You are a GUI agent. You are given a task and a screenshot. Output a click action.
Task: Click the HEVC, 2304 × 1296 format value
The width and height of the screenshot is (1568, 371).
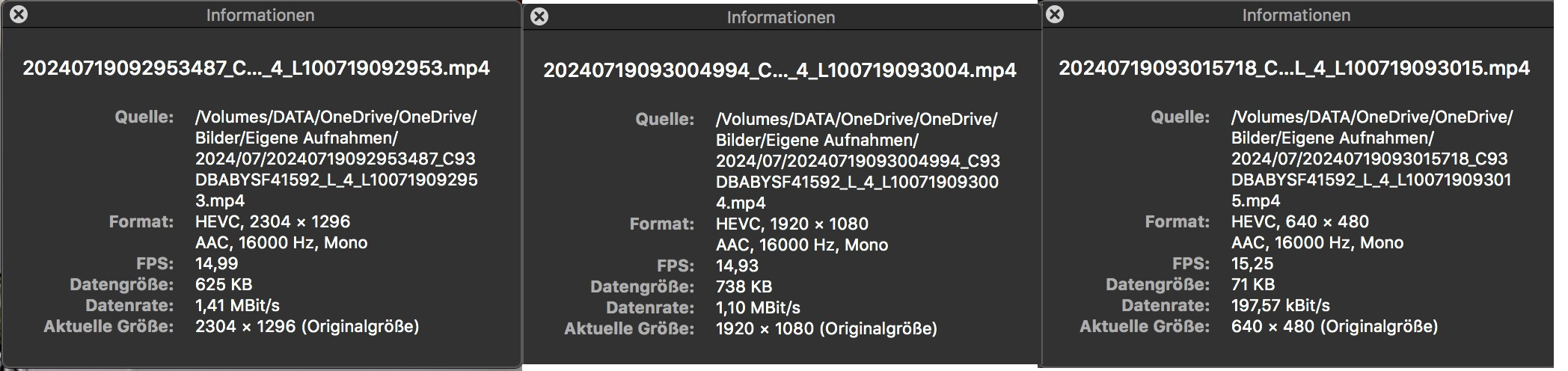272,221
